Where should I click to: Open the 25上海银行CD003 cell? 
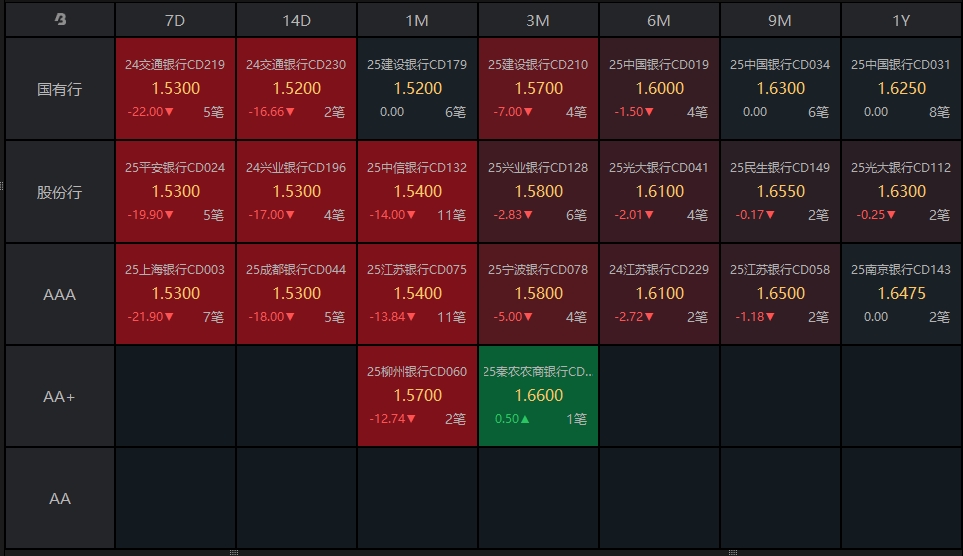[x=175, y=294]
